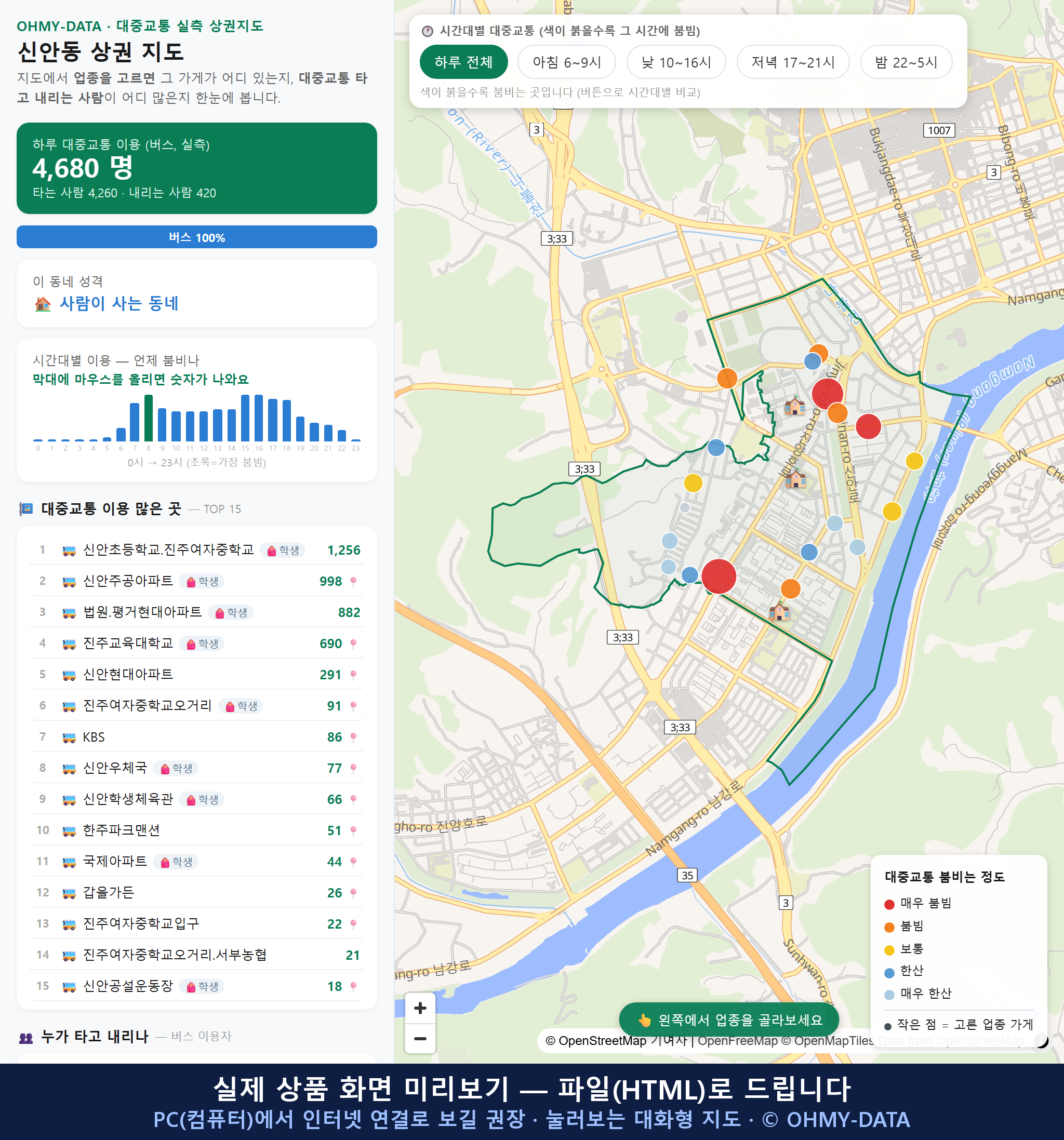Switch to 밤 22~5시 time filter

coord(906,62)
